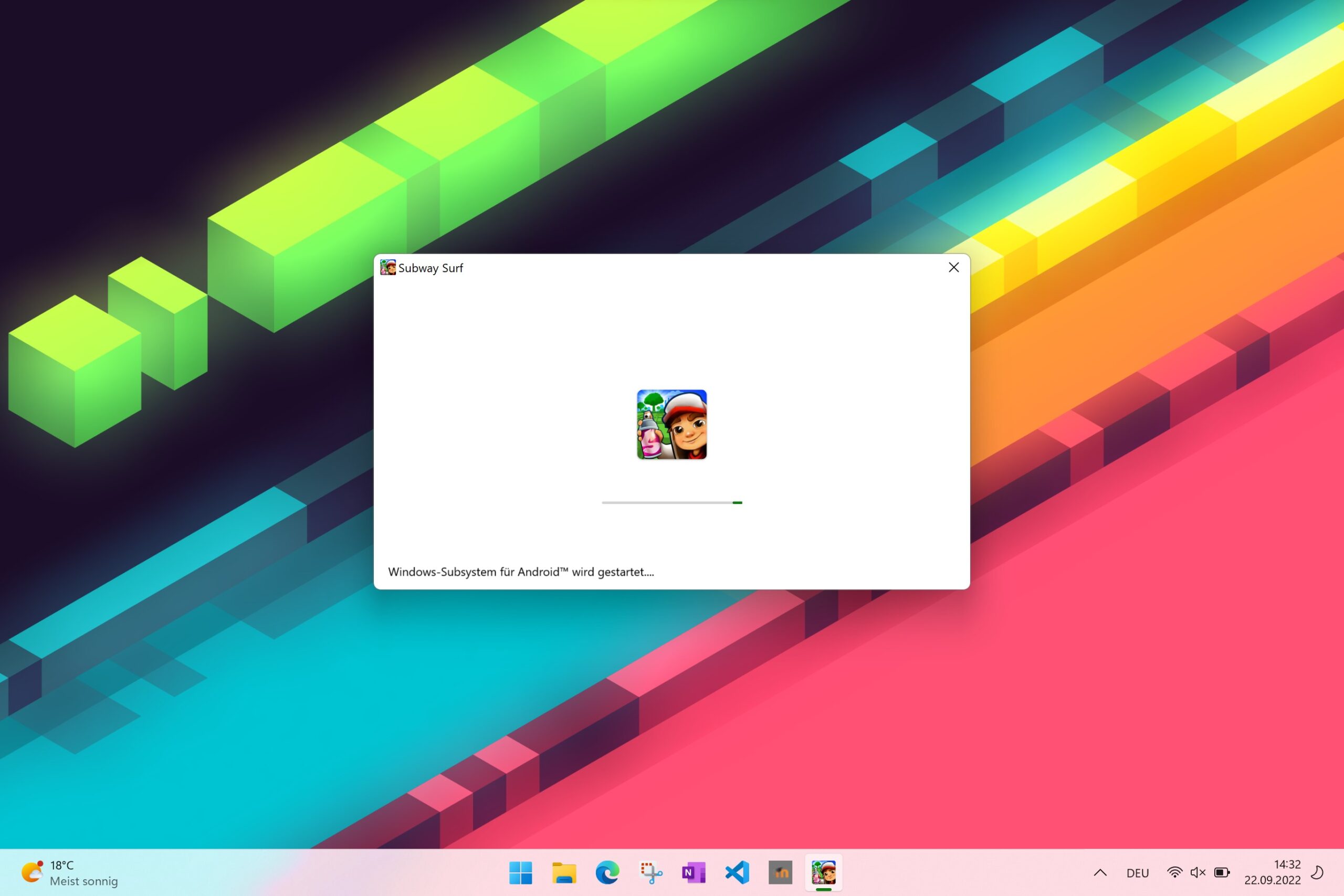Open the Windows Start menu
This screenshot has height=896, width=1344.
click(x=520, y=872)
